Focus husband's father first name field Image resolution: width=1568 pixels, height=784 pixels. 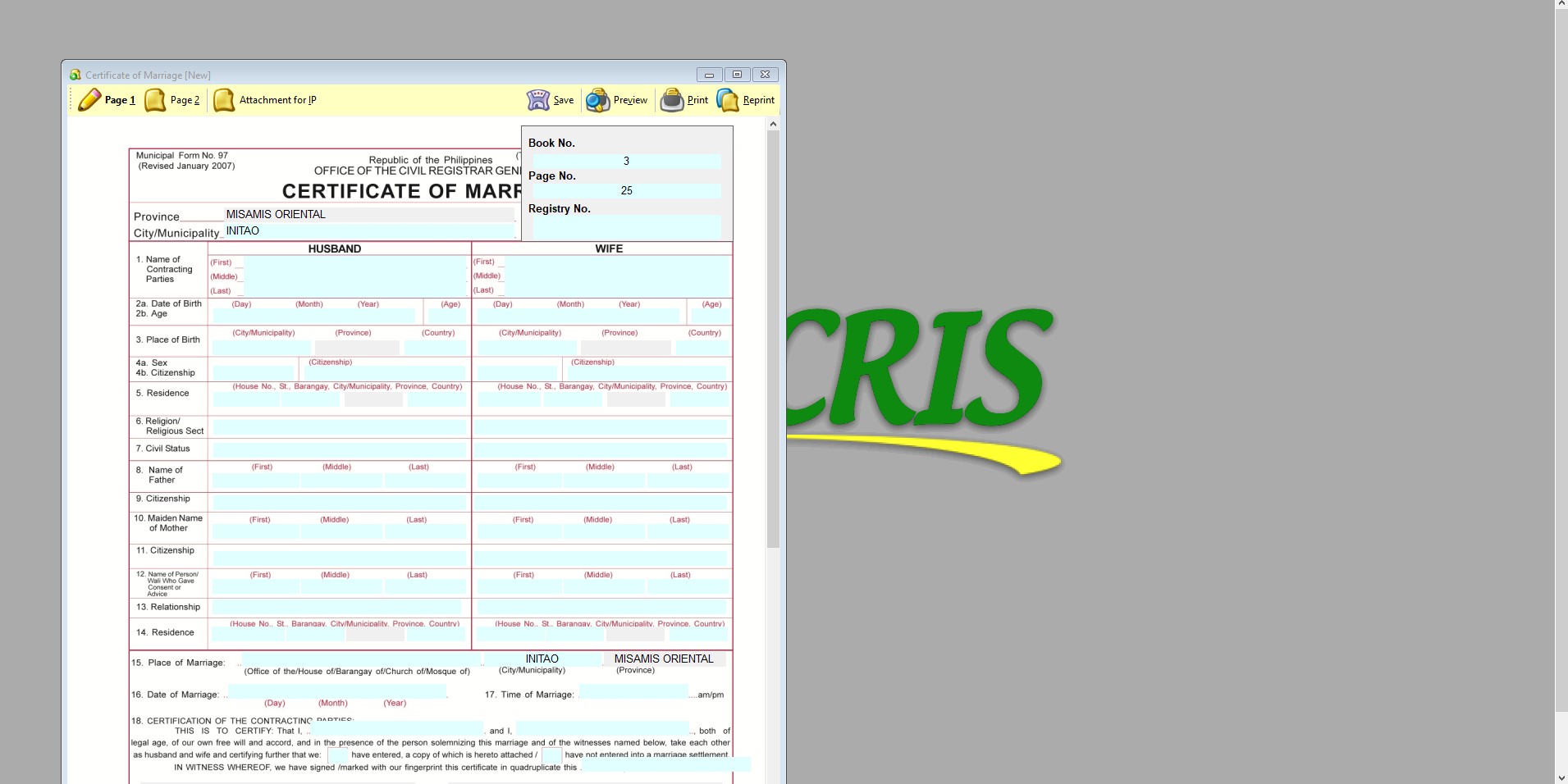pos(255,481)
